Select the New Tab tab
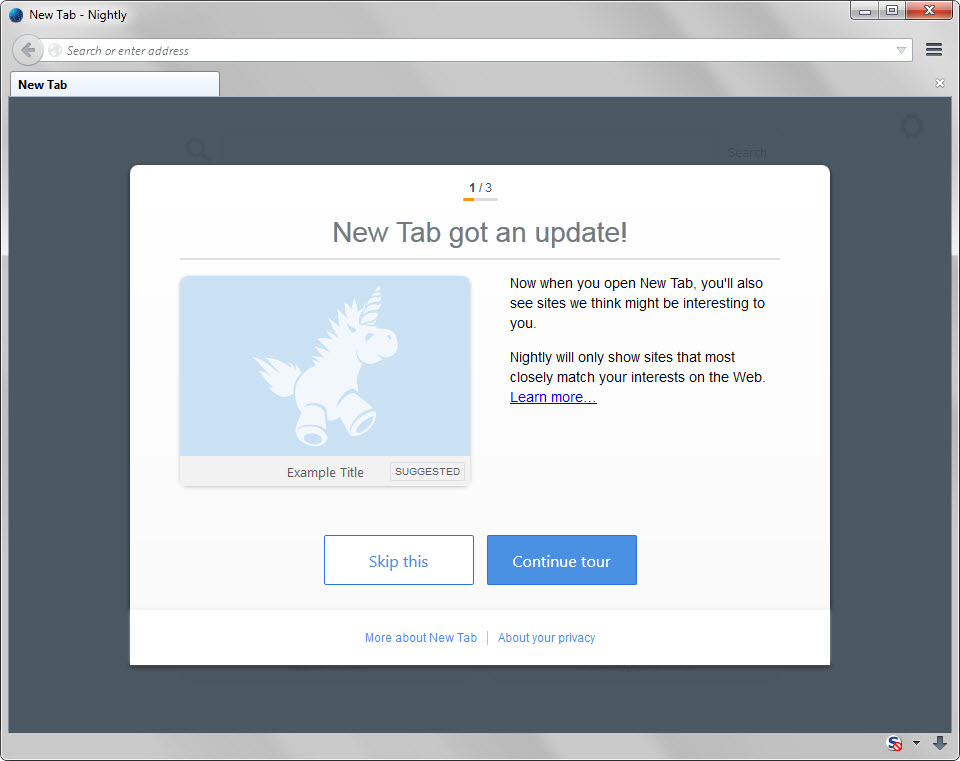This screenshot has width=960, height=761. [x=114, y=84]
